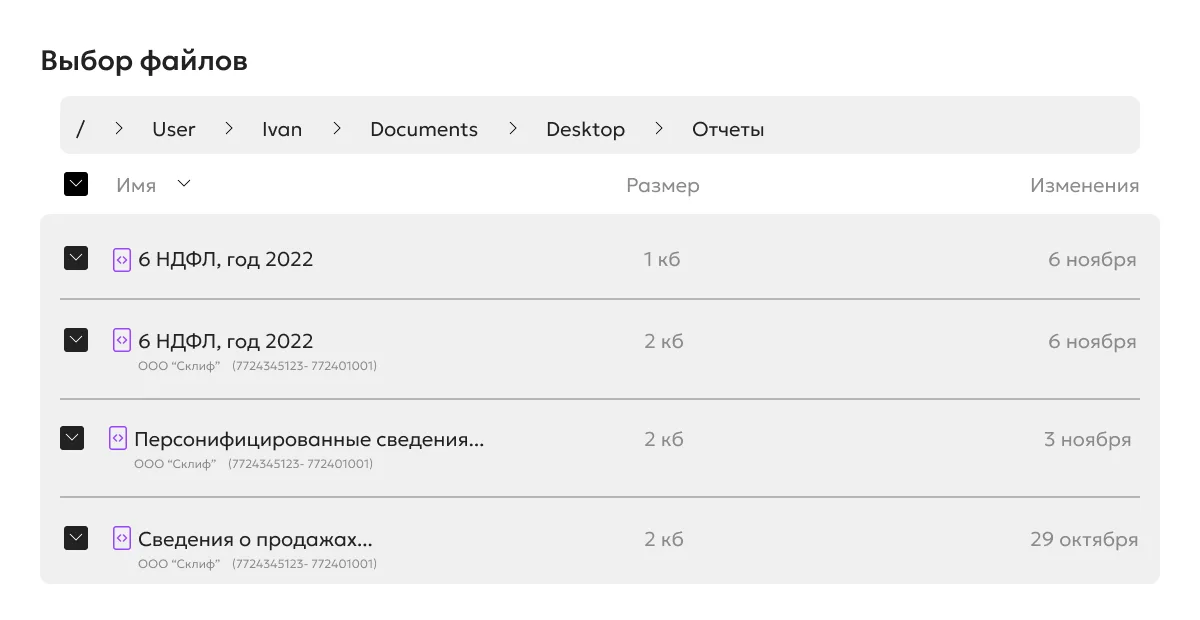Navigate to User in the breadcrumb path
The height and width of the screenshot is (620, 1200).
[174, 129]
